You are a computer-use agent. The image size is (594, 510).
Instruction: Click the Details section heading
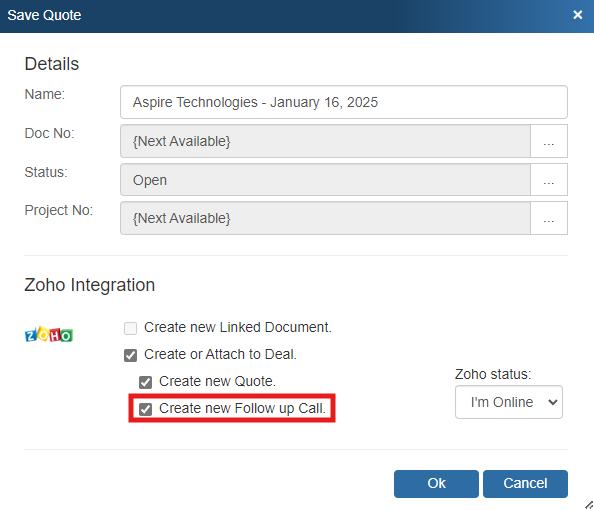(52, 64)
